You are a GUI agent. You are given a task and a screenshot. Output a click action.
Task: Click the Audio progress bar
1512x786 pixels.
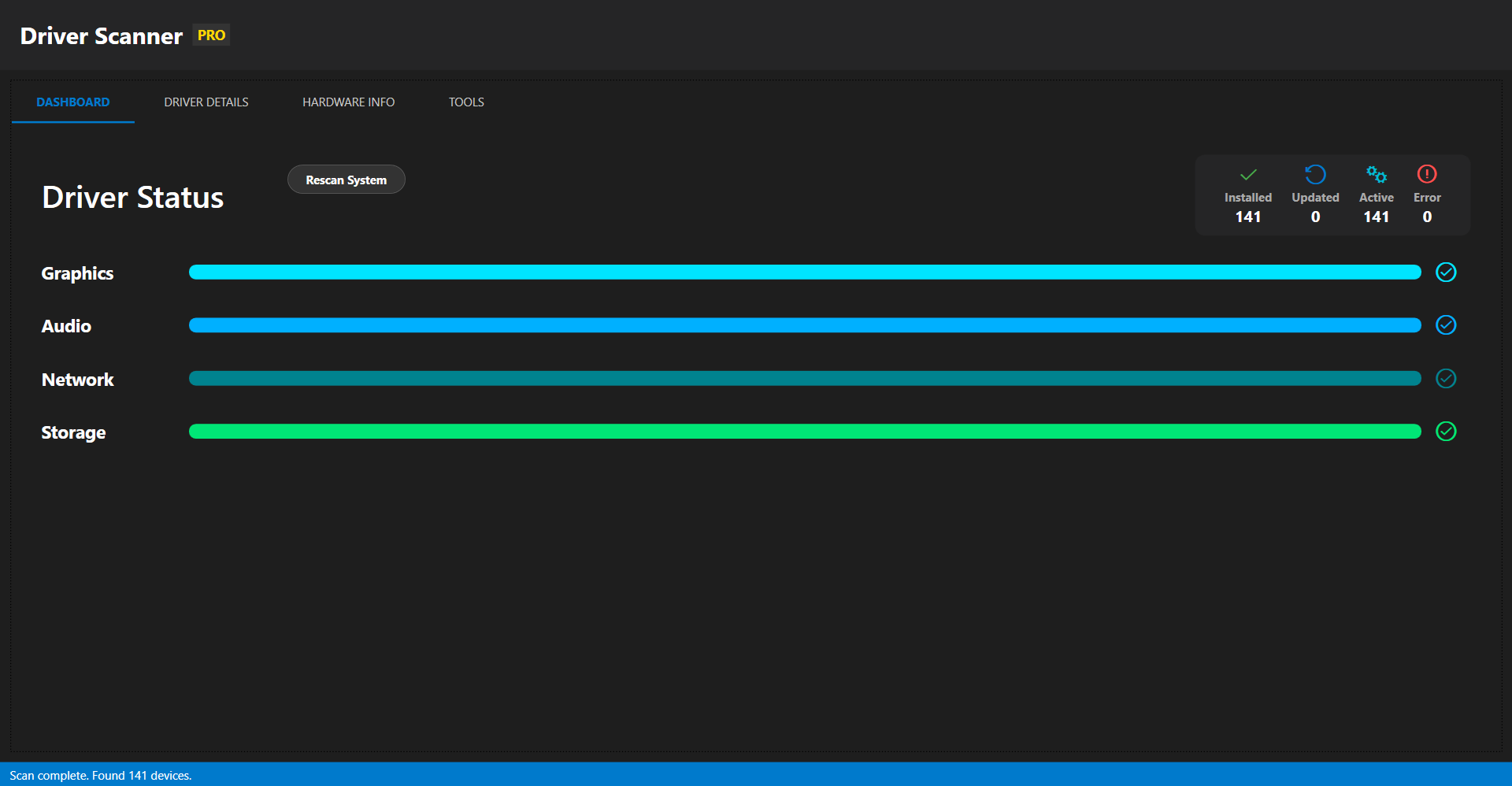803,325
